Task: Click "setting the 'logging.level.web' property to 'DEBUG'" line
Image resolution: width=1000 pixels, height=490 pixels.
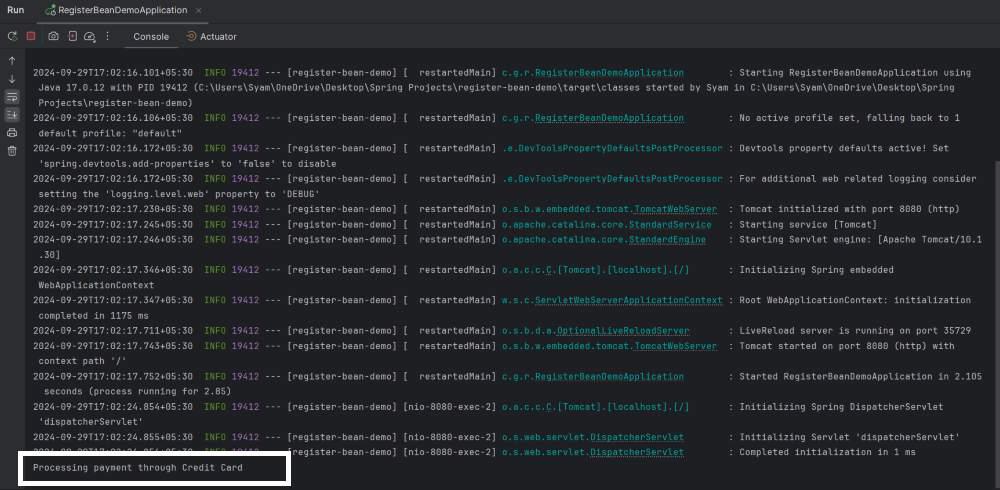Action: click(179, 194)
